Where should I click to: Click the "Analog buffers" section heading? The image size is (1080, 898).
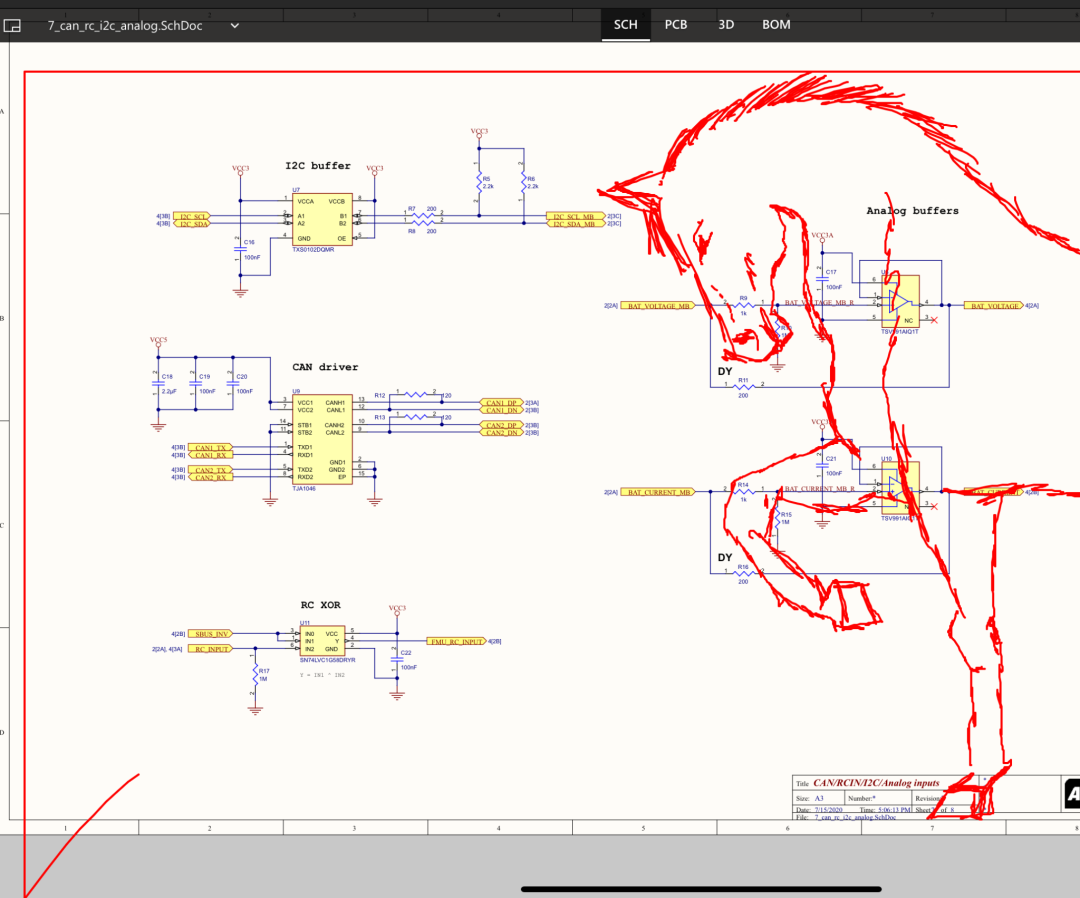coord(912,211)
